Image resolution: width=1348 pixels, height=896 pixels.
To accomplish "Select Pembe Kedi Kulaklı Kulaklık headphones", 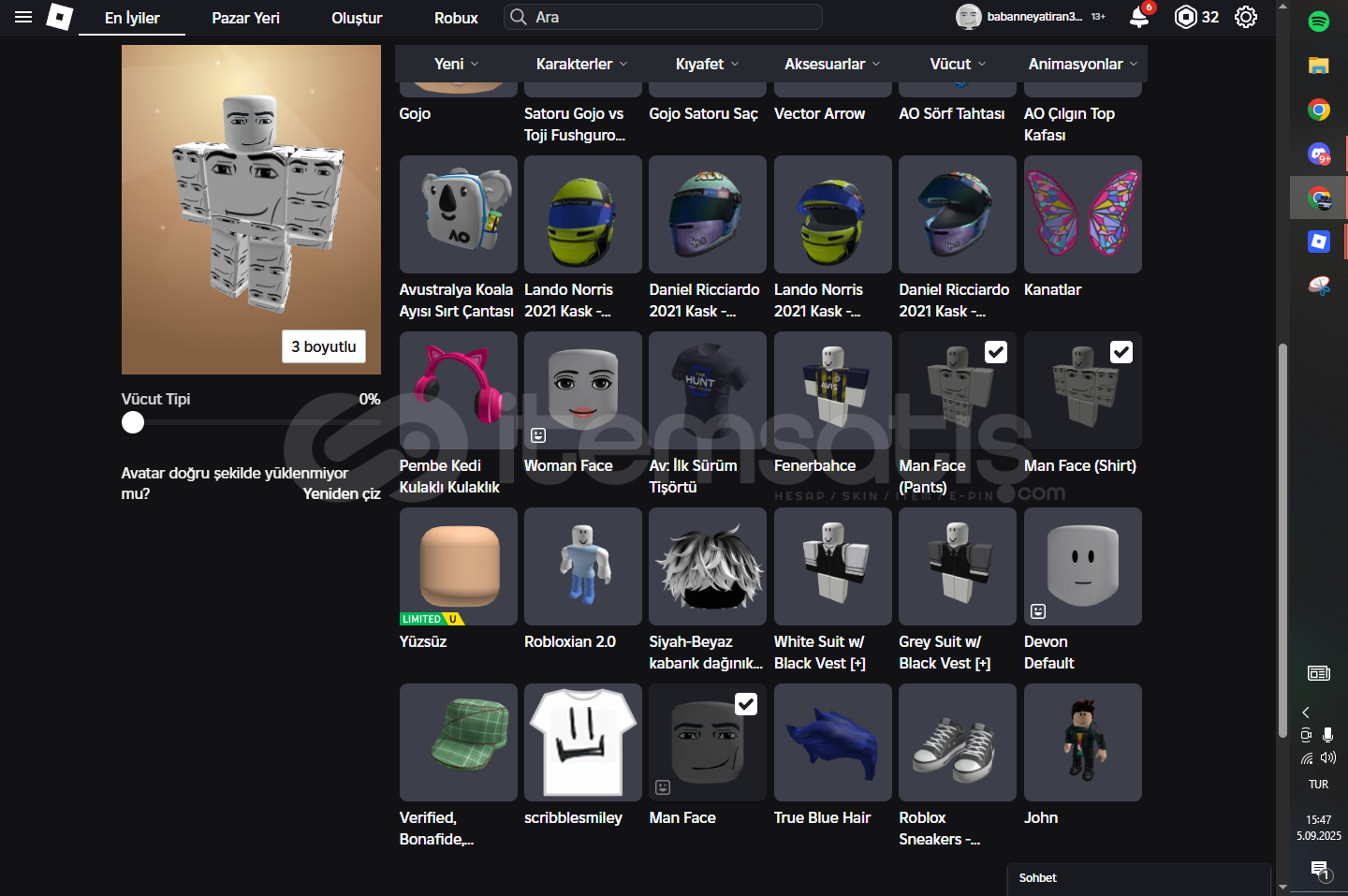I will tap(459, 390).
